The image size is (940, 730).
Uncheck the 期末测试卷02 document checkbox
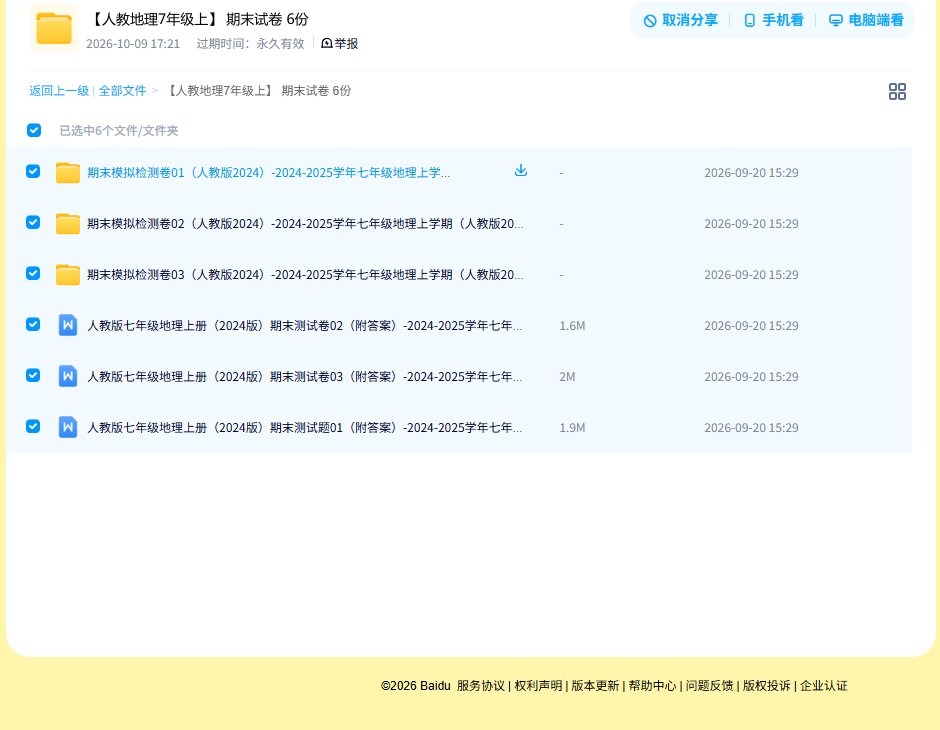point(33,324)
